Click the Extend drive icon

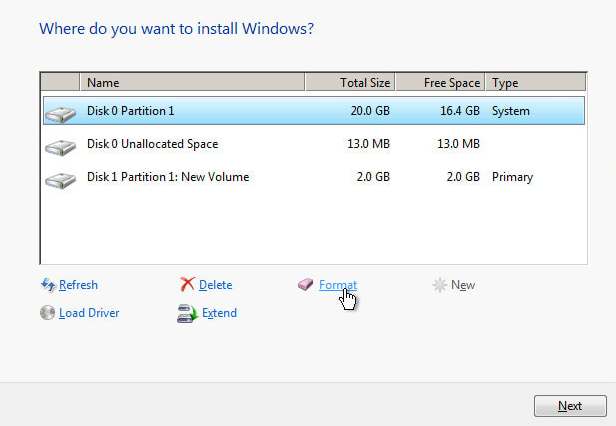tap(187, 313)
